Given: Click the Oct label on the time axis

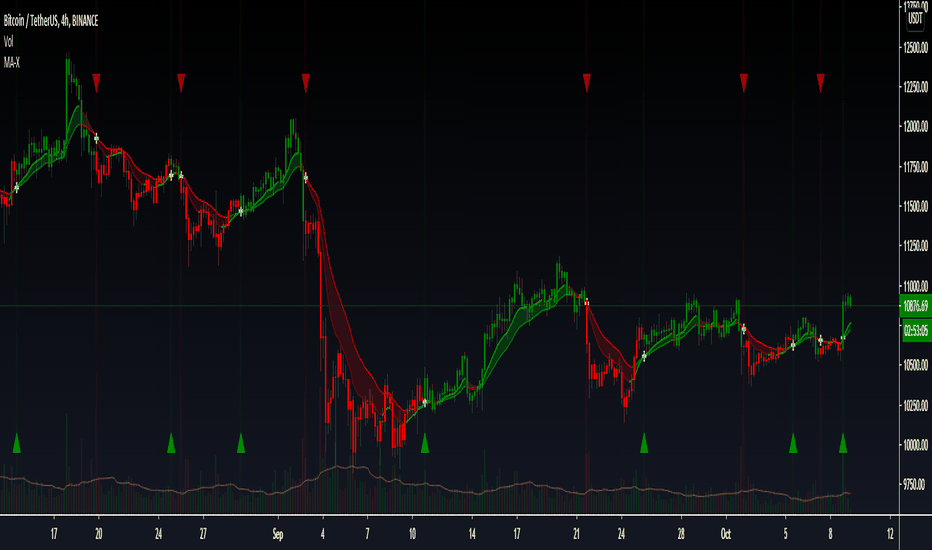Looking at the screenshot, I should 726,534.
